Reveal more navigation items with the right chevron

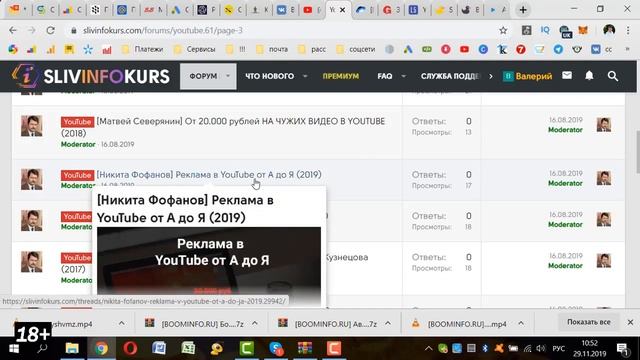491,76
